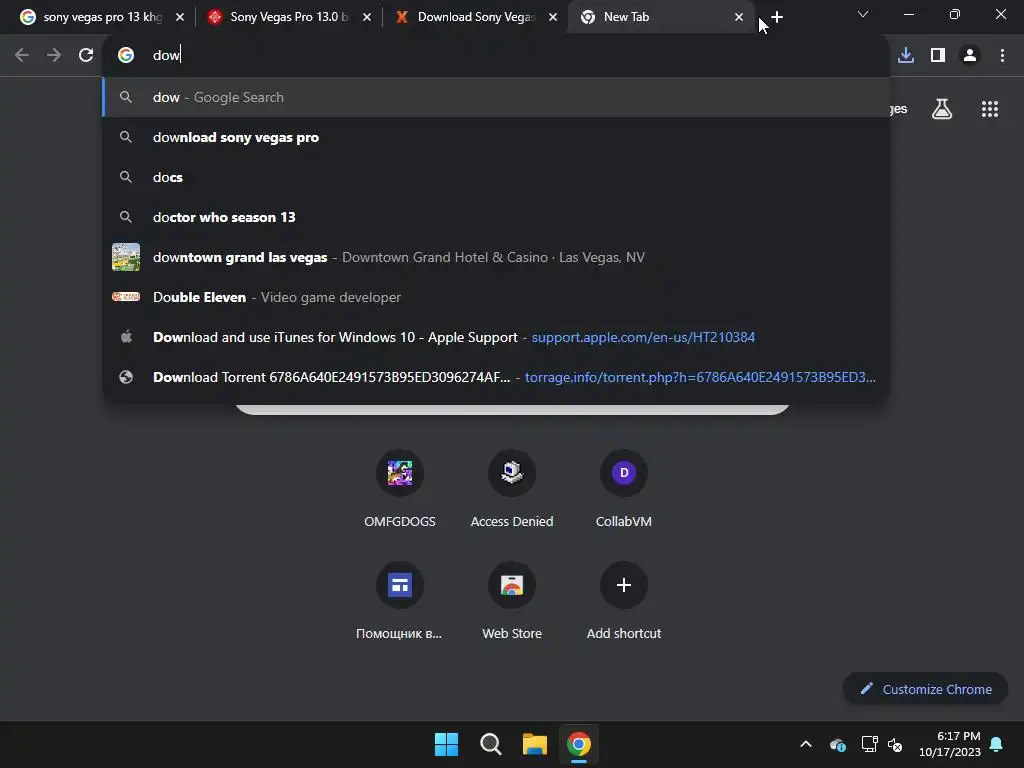Open the Web Store shortcut
The width and height of the screenshot is (1024, 768).
(x=512, y=600)
